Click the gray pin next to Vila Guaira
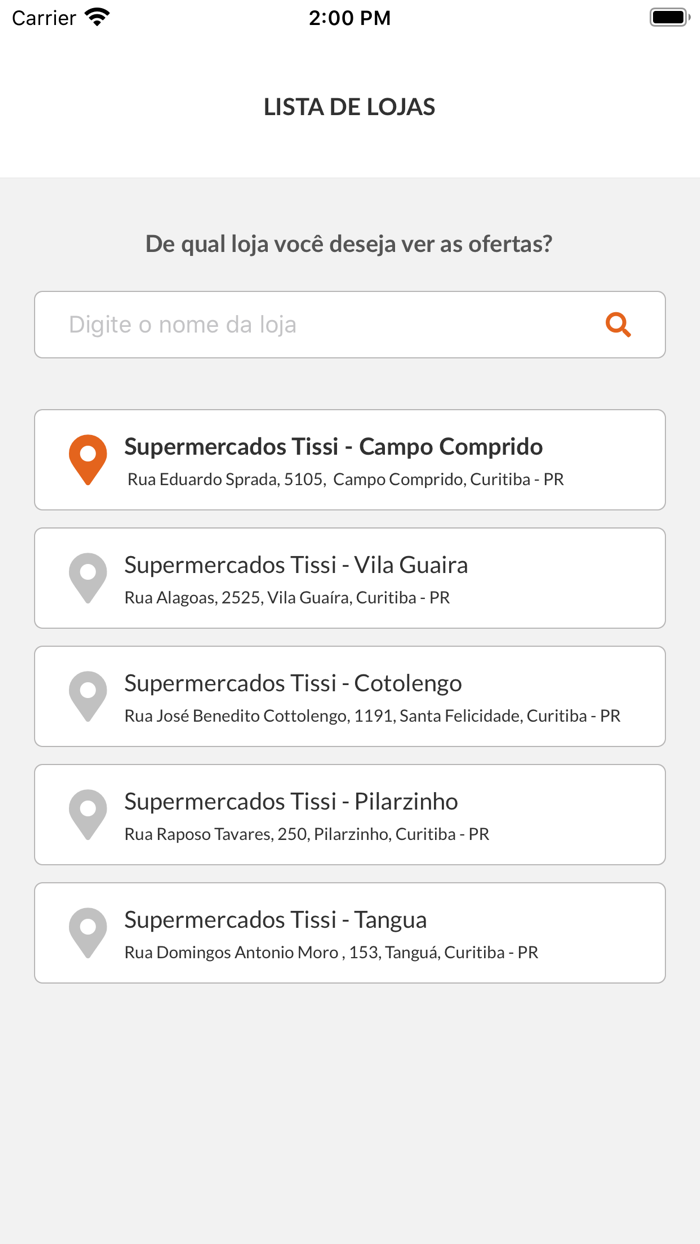 tap(87, 577)
